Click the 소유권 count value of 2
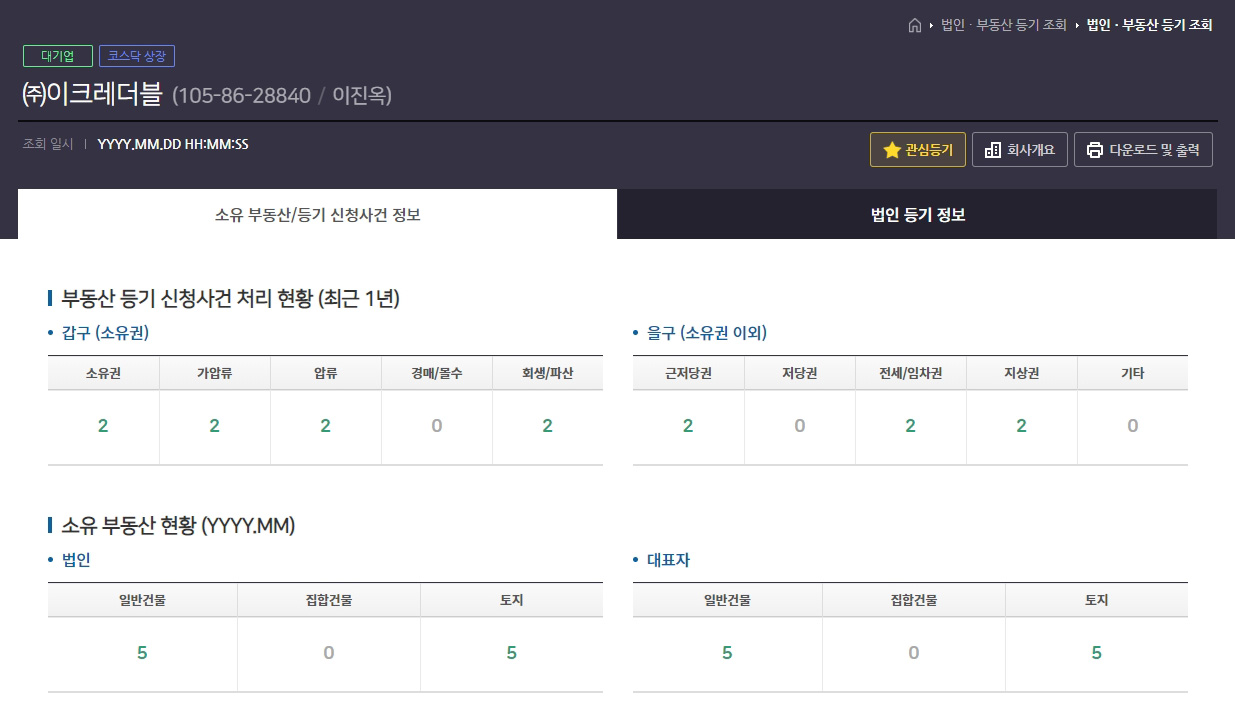 click(x=103, y=424)
